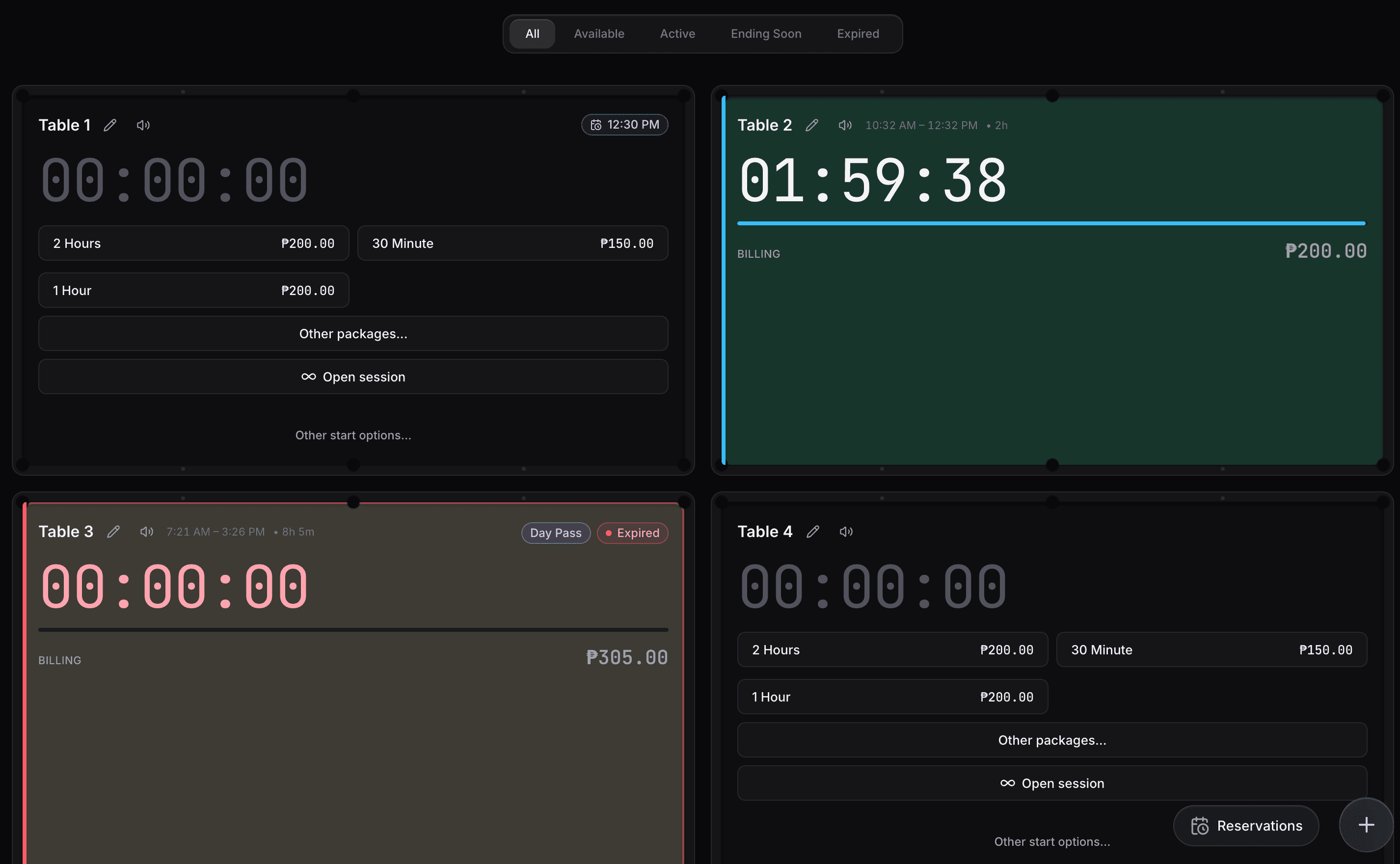Start the 30 Minute package on Table 4

coord(1212,649)
